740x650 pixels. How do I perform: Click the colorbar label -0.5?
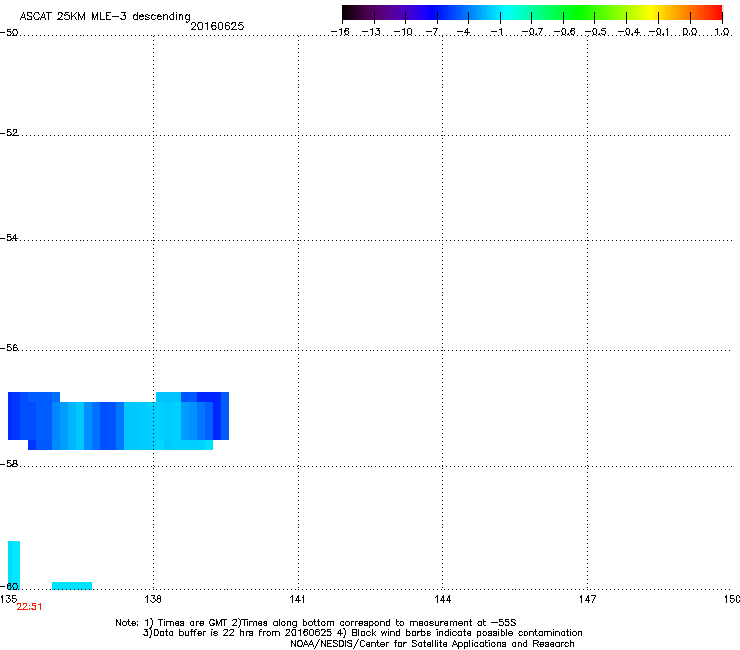[x=595, y=32]
